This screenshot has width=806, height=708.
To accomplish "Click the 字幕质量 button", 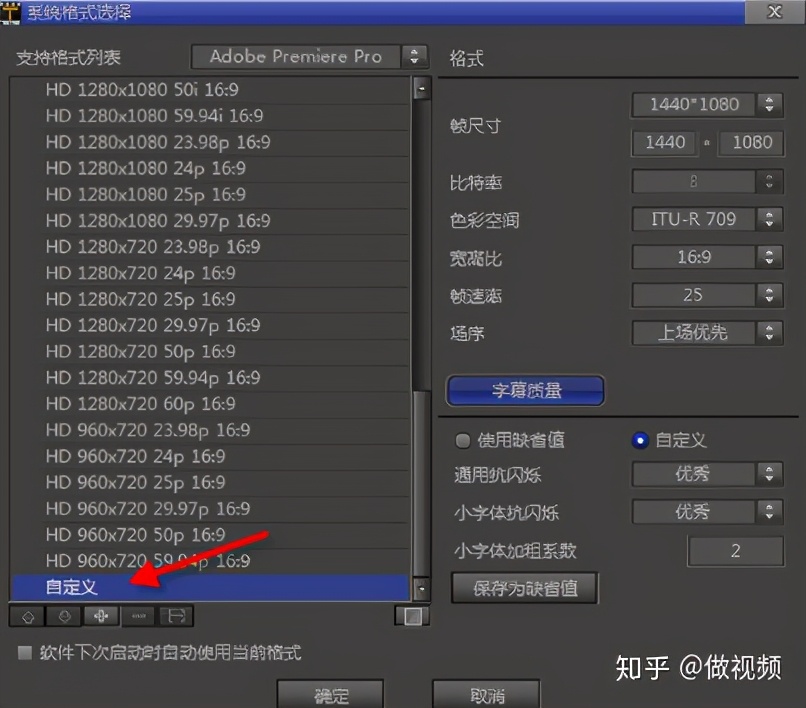I will pos(527,391).
